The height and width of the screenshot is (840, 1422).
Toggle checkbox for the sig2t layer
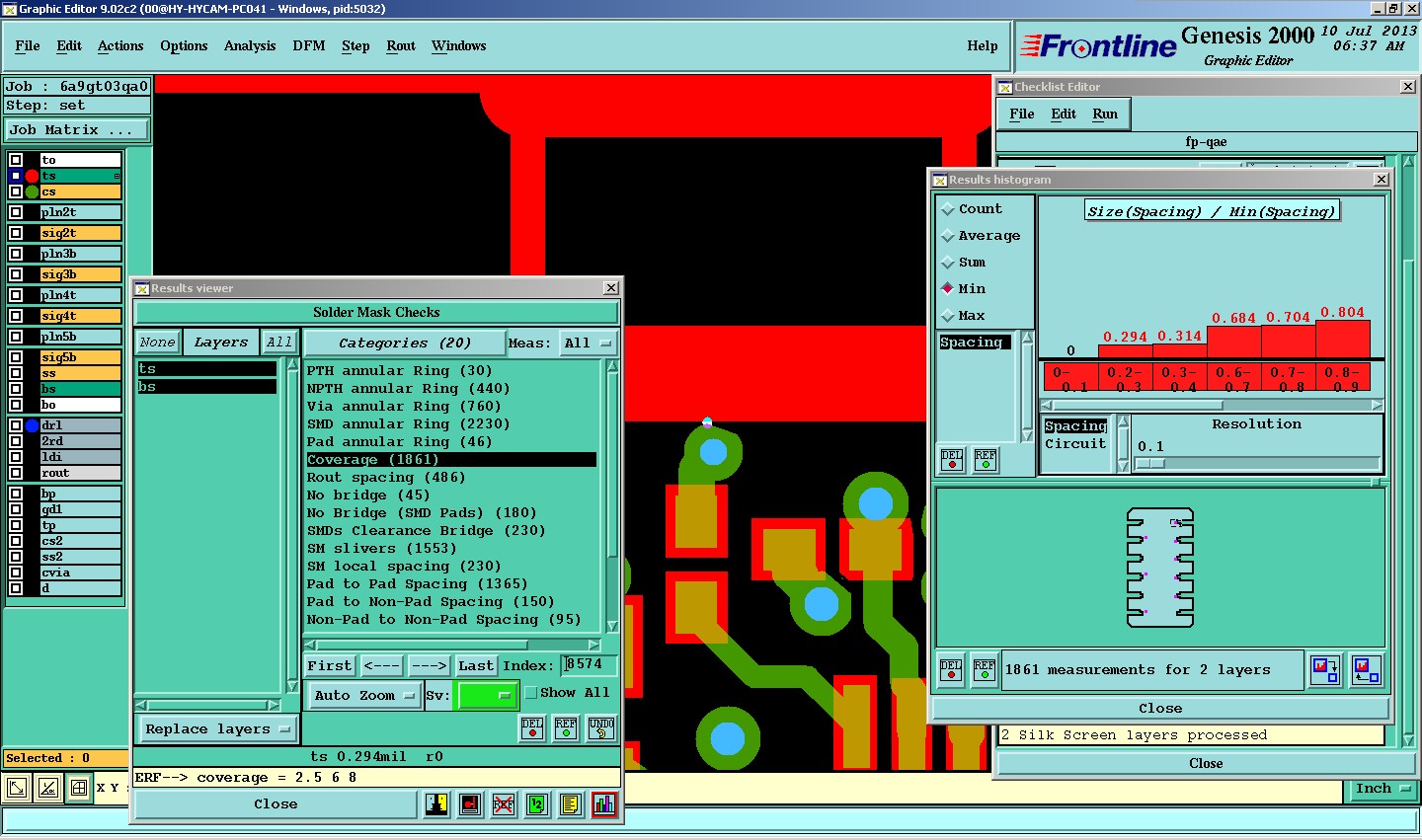16,233
